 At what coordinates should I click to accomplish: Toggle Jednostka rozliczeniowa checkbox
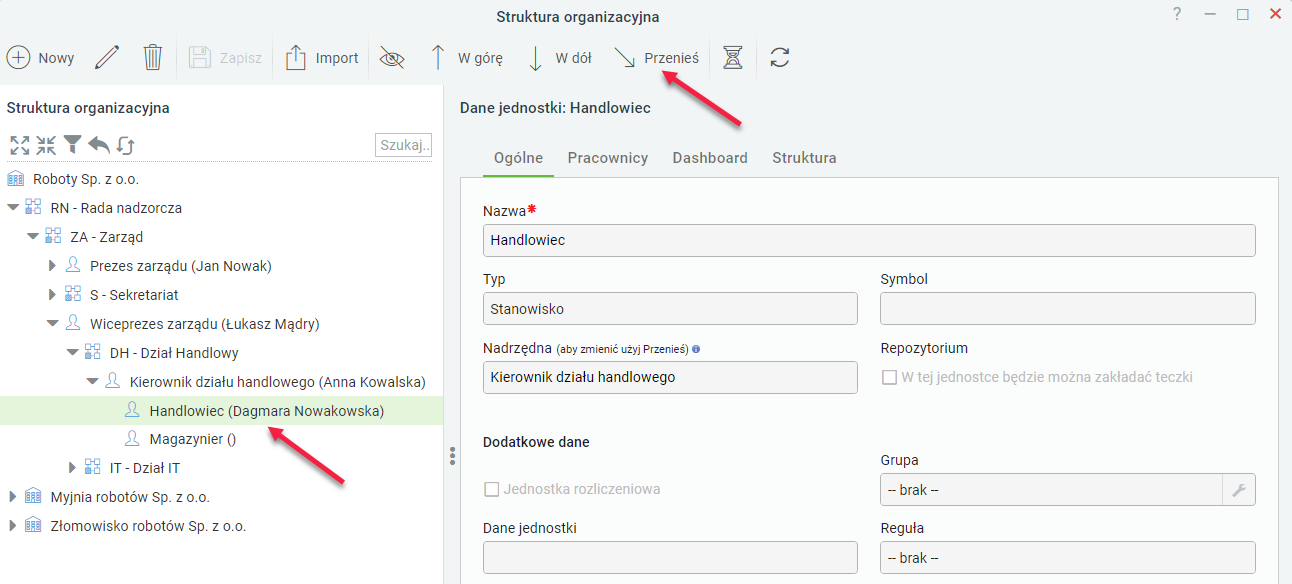point(491,489)
